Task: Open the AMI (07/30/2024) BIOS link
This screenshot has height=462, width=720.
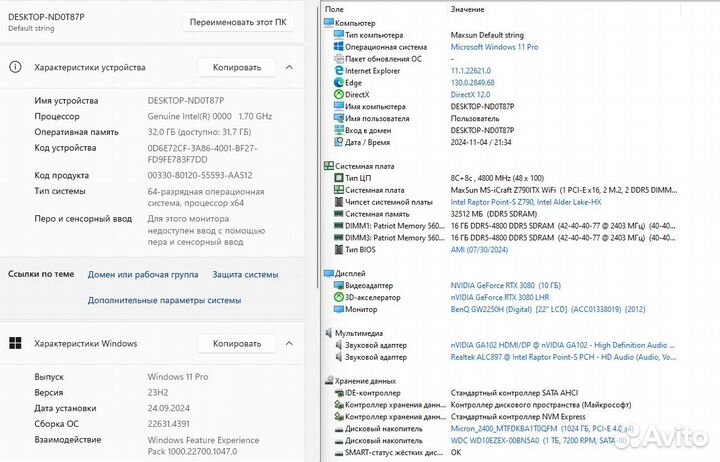Action: point(479,249)
